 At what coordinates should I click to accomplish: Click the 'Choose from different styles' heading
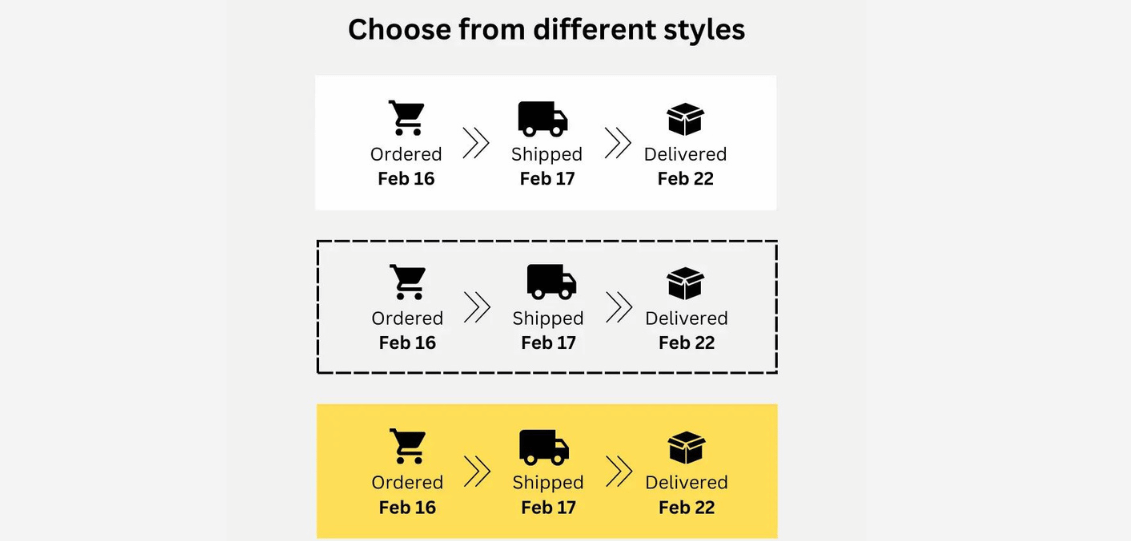coord(547,30)
